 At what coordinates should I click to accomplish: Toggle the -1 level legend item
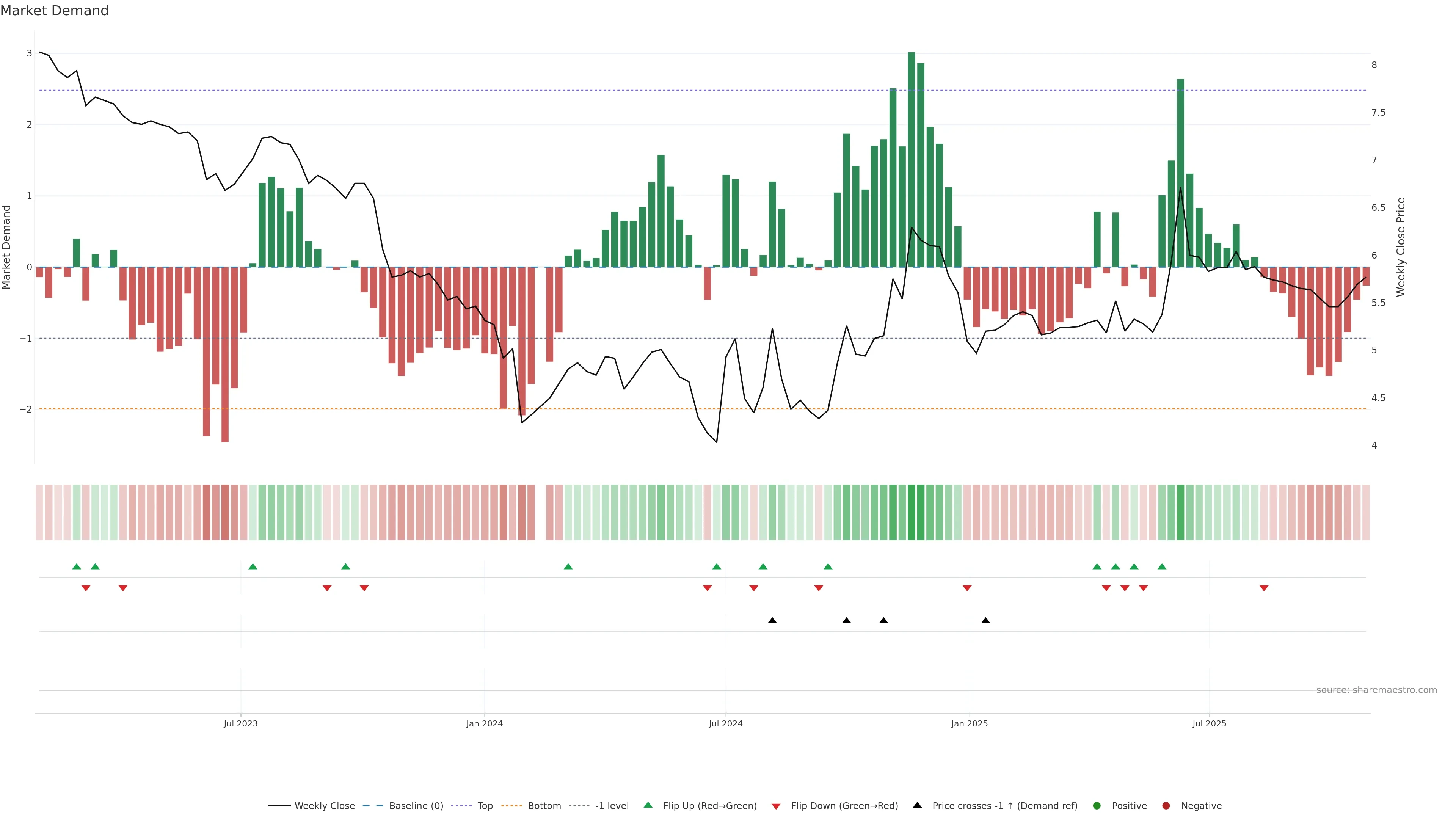(612, 806)
